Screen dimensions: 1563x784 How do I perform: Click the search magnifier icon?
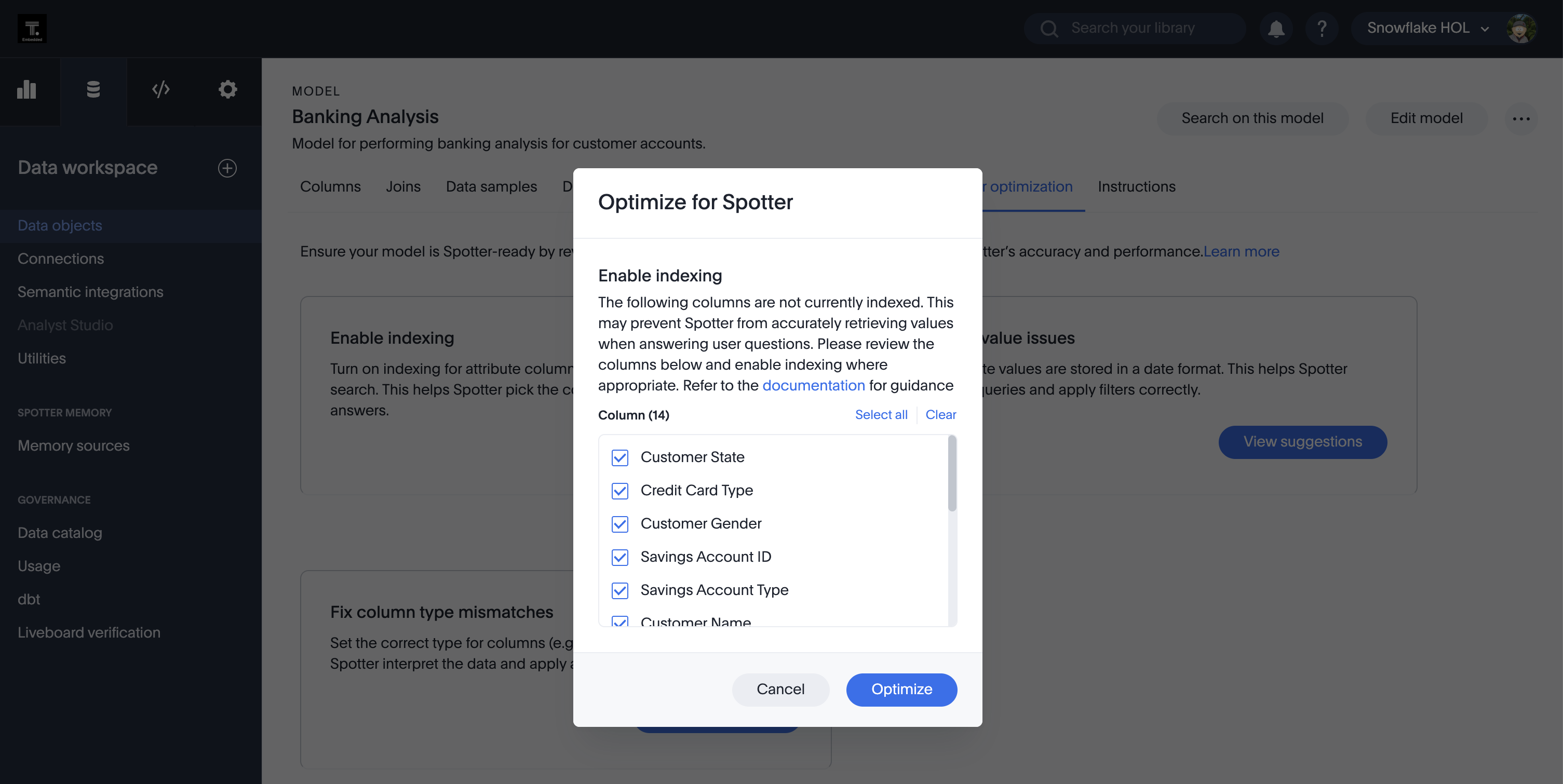click(1049, 29)
